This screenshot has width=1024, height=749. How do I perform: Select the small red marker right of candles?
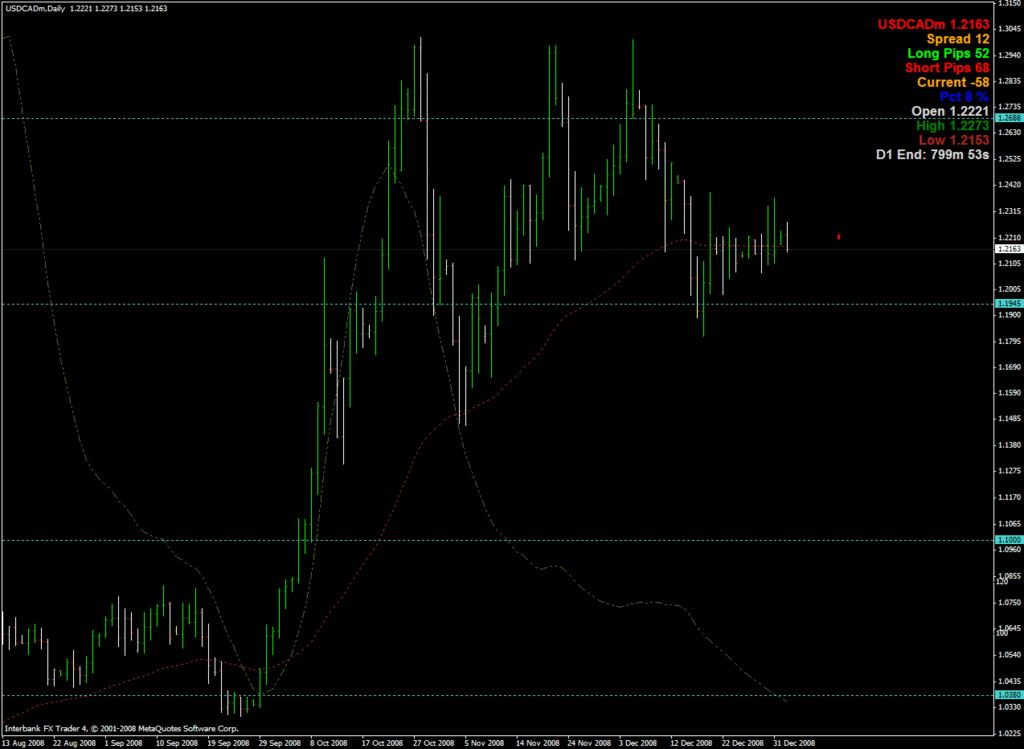tap(839, 236)
